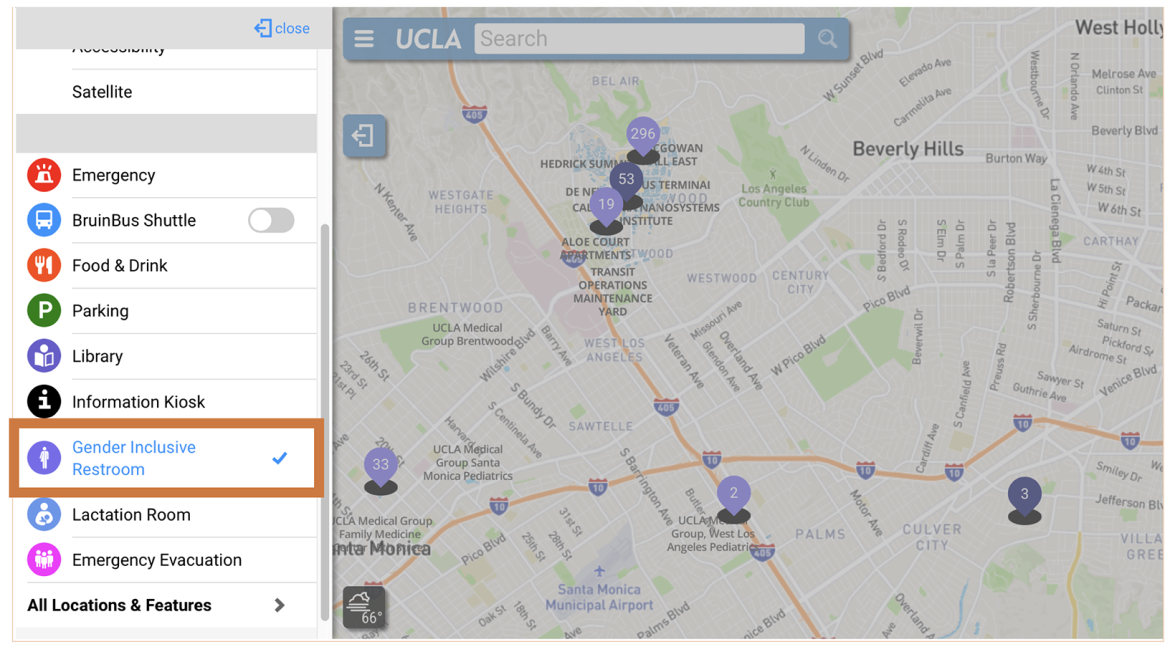The height and width of the screenshot is (652, 1170).
Task: Click into the Search field
Action: click(639, 39)
